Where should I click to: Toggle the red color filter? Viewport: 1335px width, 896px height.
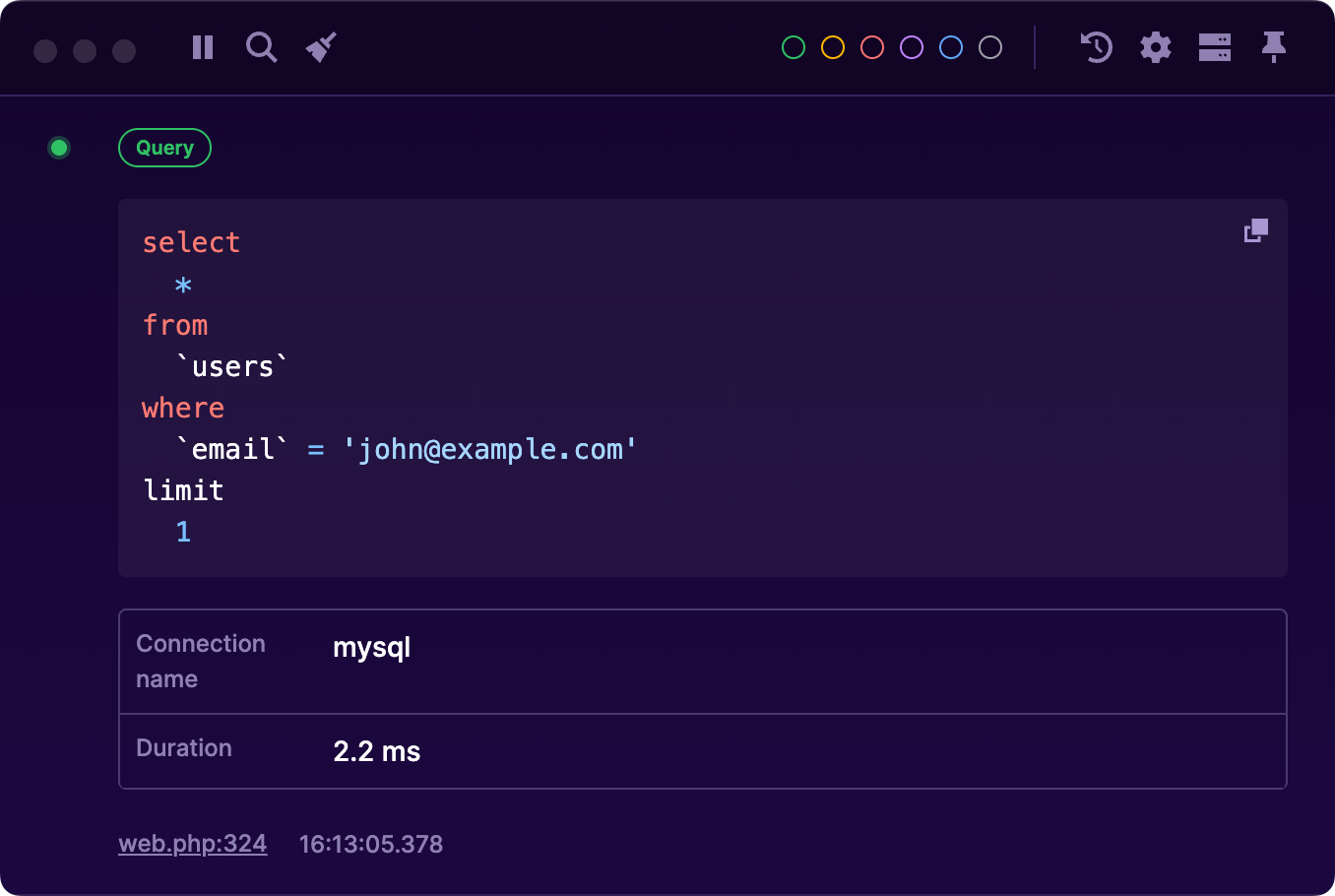coord(871,46)
